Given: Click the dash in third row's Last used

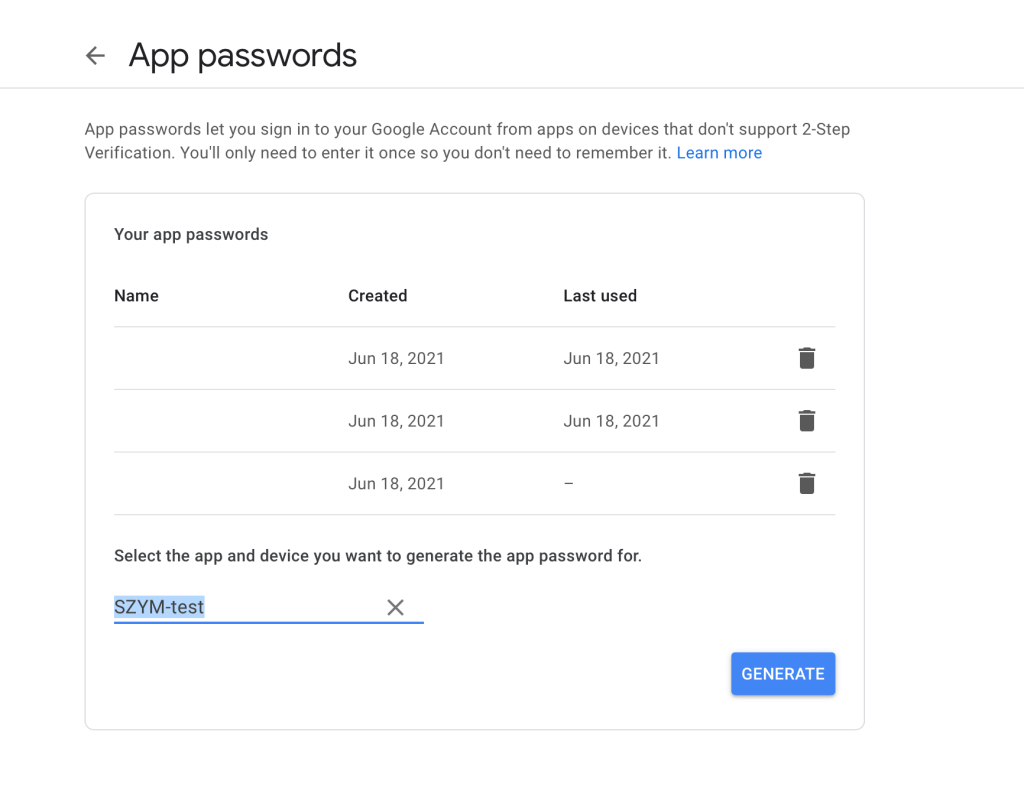Looking at the screenshot, I should point(568,484).
